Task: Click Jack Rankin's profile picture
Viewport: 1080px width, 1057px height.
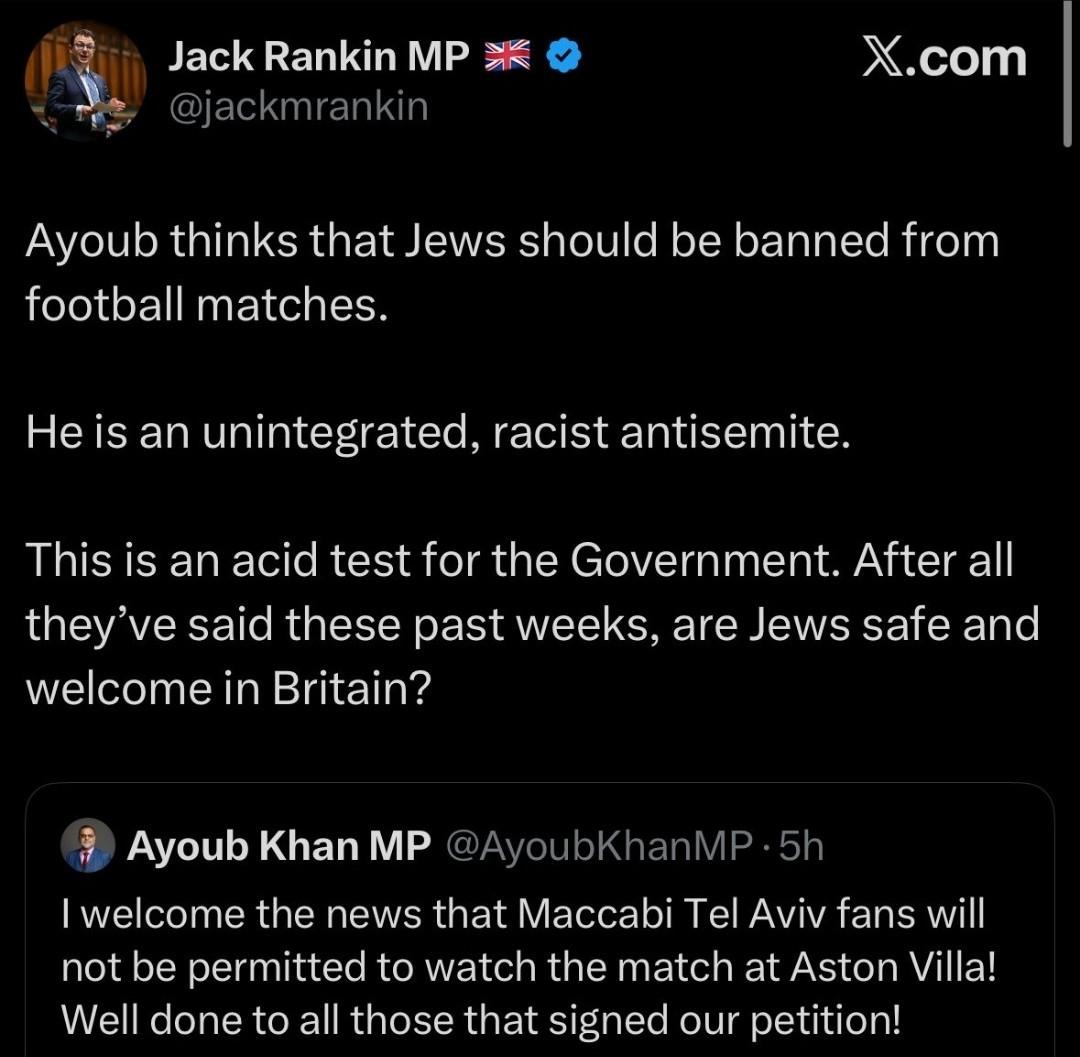Action: pos(86,81)
